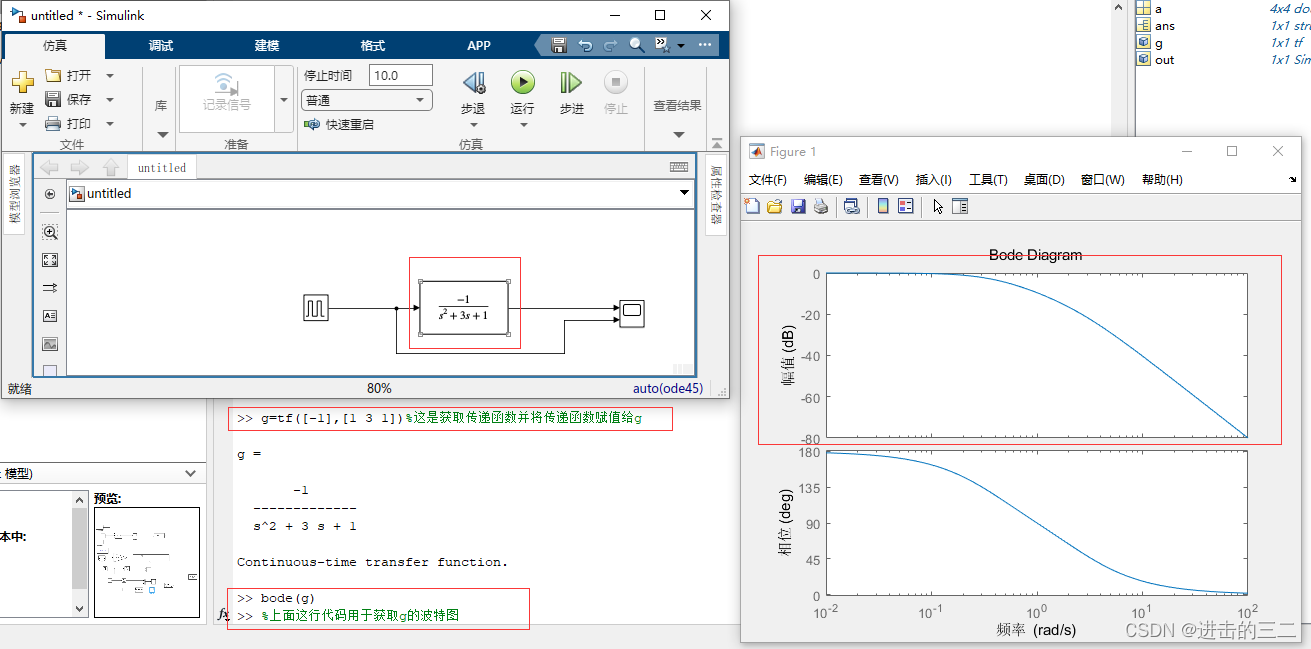The height and width of the screenshot is (649, 1311).
Task: Edit the 停止时间 value field showing 10.0
Action: click(400, 74)
